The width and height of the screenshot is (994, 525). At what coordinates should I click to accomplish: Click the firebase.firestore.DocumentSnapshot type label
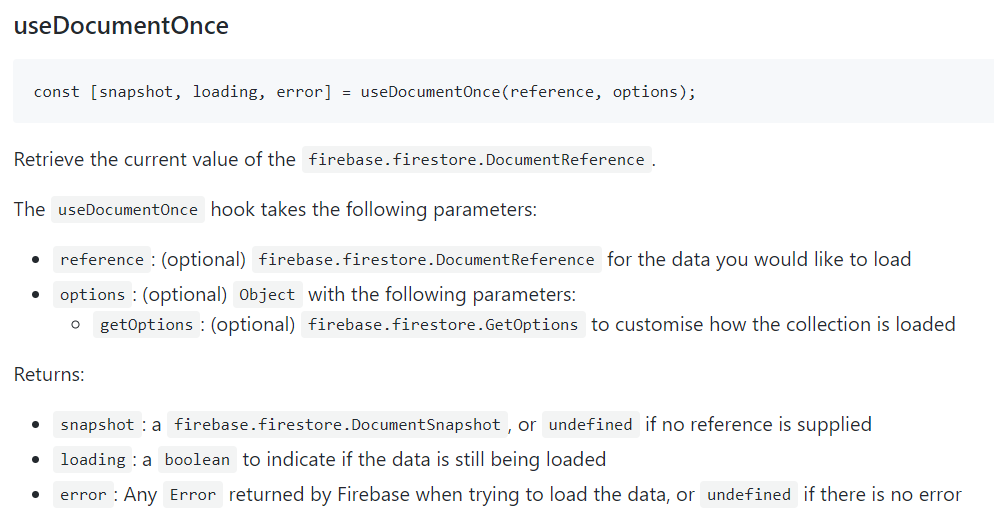[337, 425]
